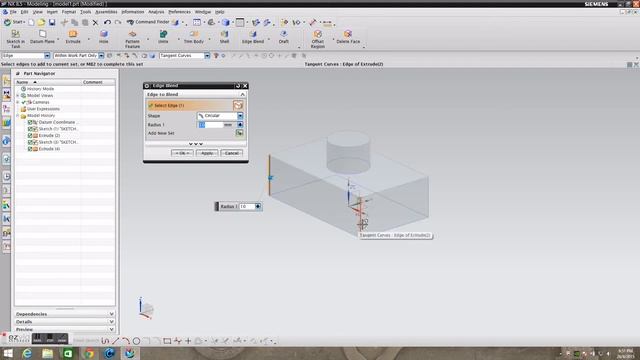This screenshot has height=360, width=640.
Task: Click the Open file folder icon
Action: point(41,22)
